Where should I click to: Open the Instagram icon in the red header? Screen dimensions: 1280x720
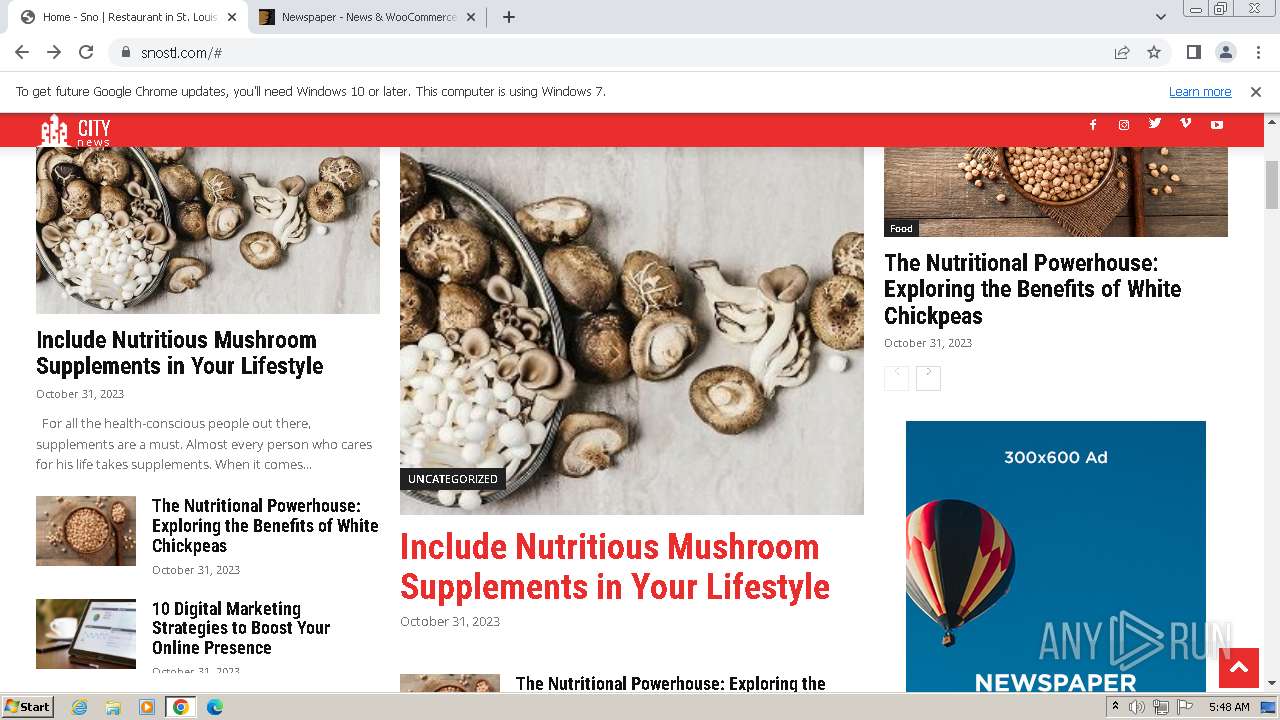tap(1124, 125)
